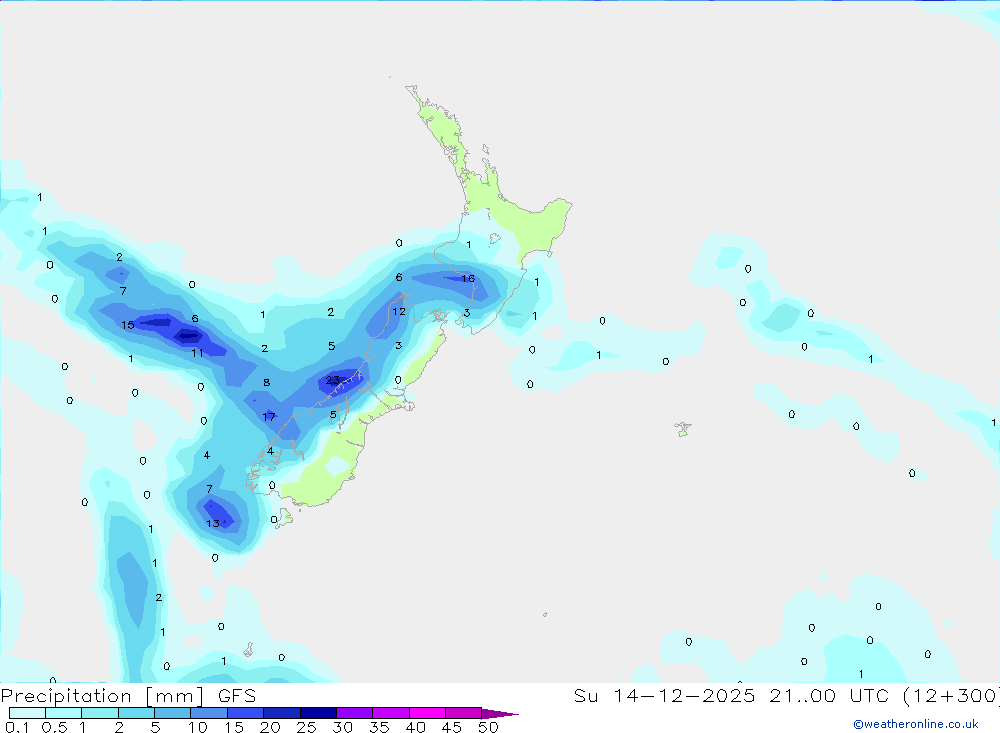Click the '21..00 UTC' time text
Screen dimensions: 1000x733
tap(829, 696)
